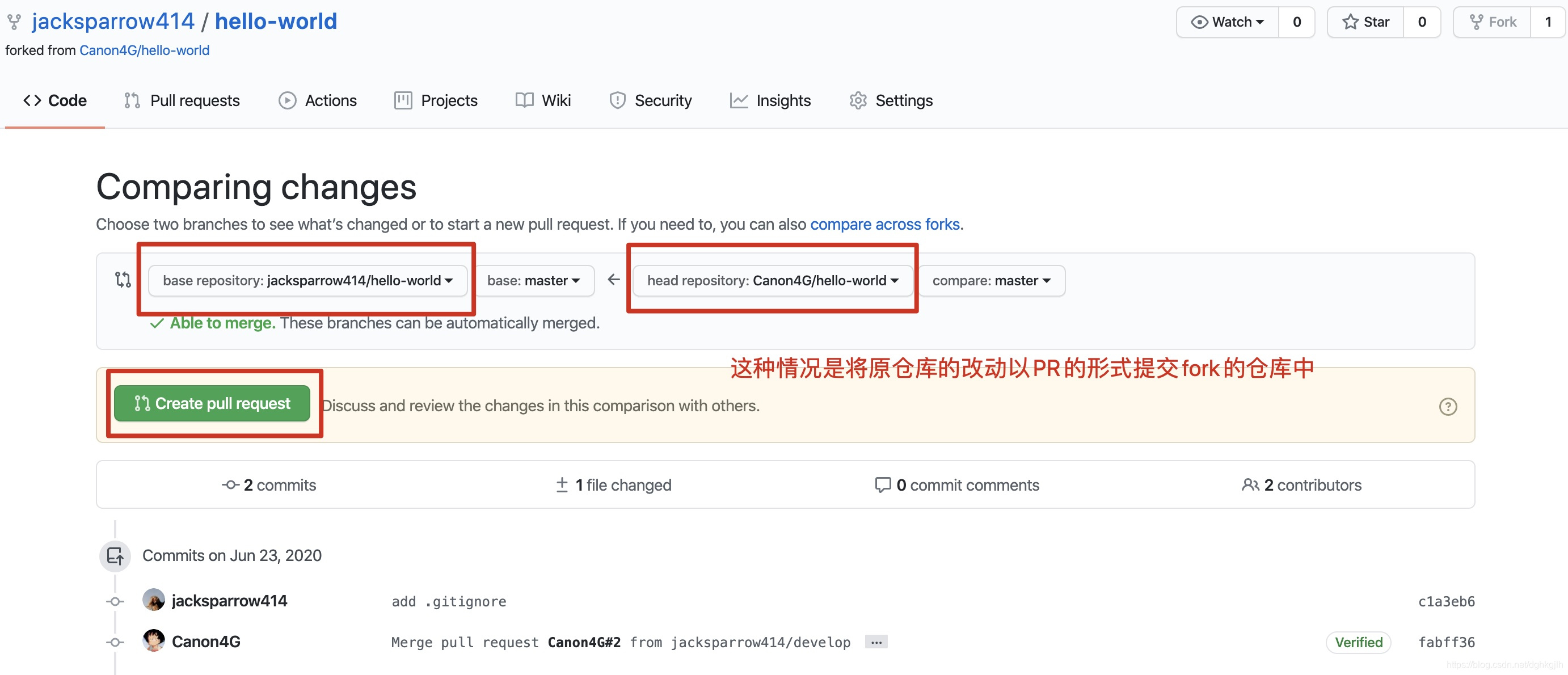Open Canon4G author link in commit list
The width and height of the screenshot is (1568, 675).
click(206, 642)
